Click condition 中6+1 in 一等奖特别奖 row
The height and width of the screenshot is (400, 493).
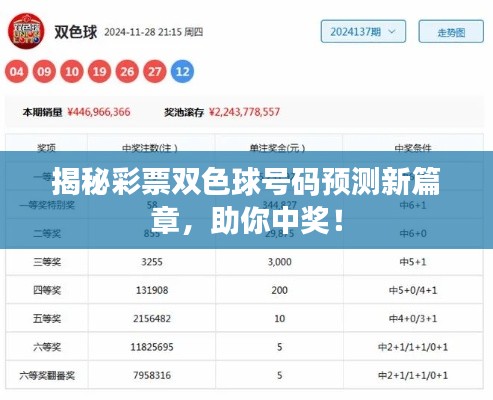[x=413, y=205]
